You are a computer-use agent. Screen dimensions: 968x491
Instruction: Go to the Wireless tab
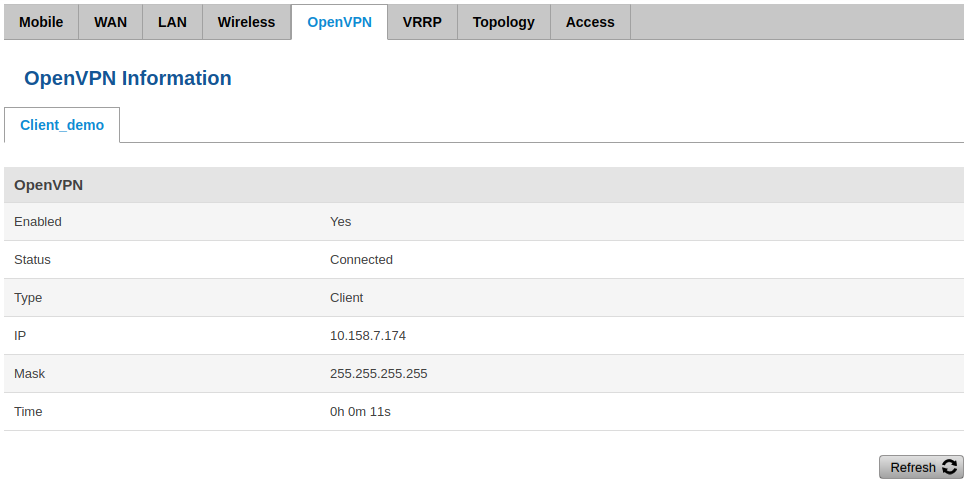point(246,22)
